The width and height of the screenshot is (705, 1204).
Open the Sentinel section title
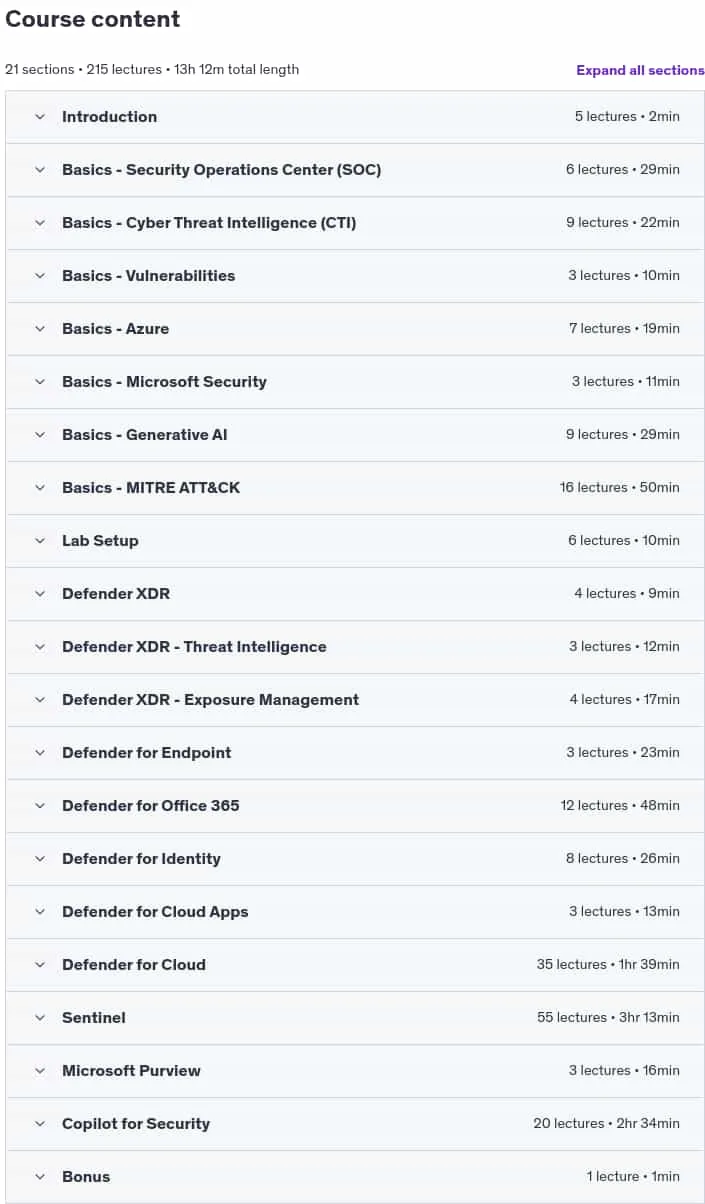pyautogui.click(x=94, y=1018)
